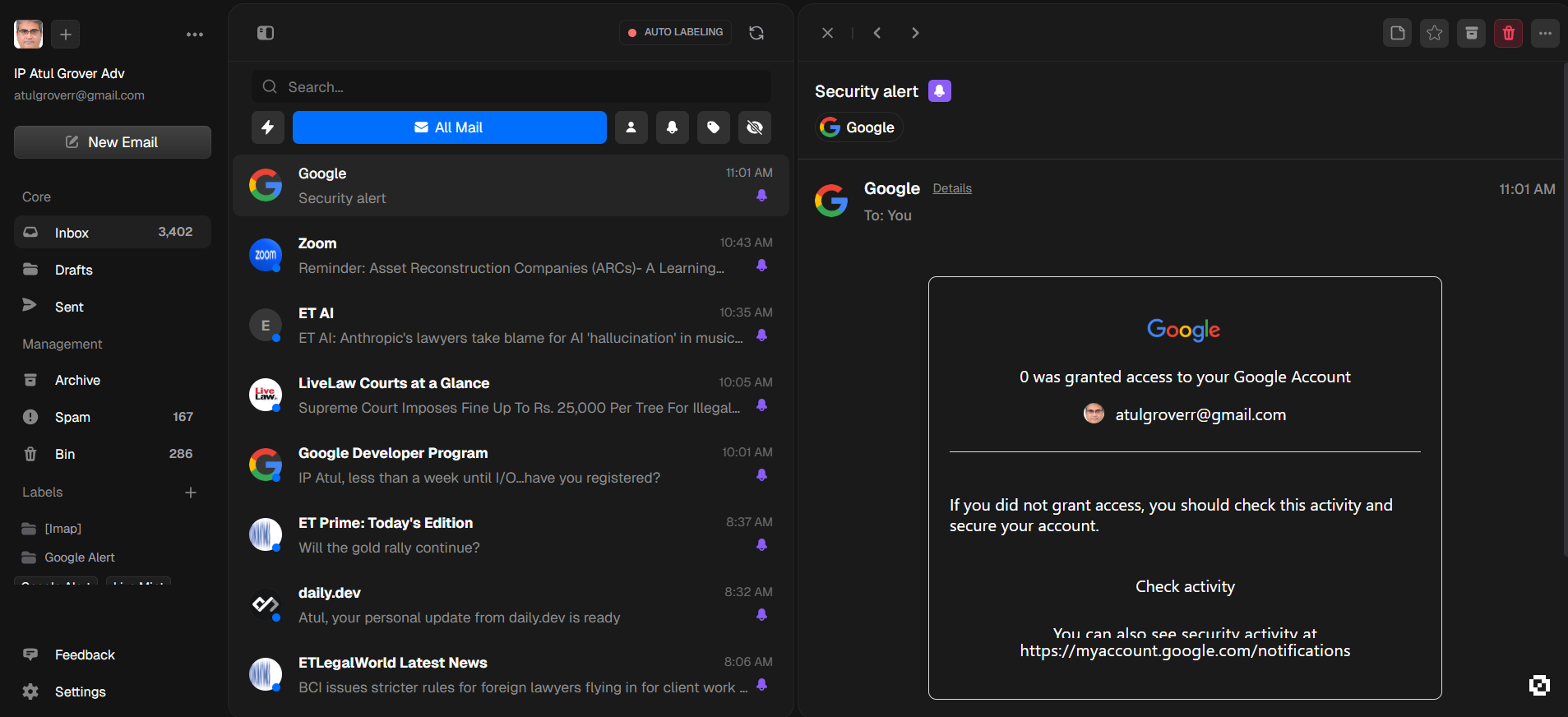The width and height of the screenshot is (1568, 717).
Task: Toggle the sidebar panel icon
Action: (266, 33)
